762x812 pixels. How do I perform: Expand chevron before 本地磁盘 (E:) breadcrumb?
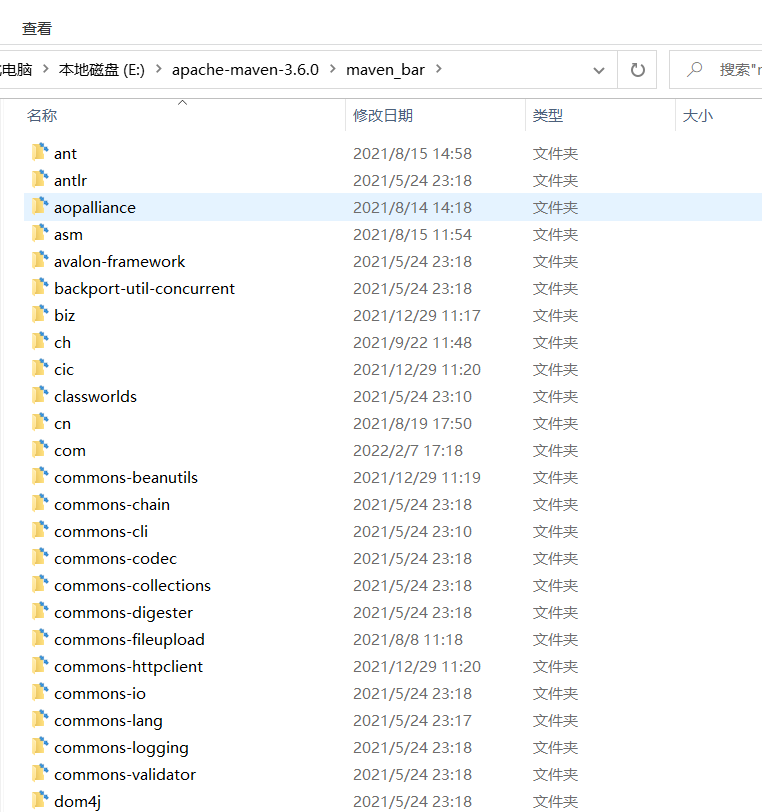click(x=46, y=69)
